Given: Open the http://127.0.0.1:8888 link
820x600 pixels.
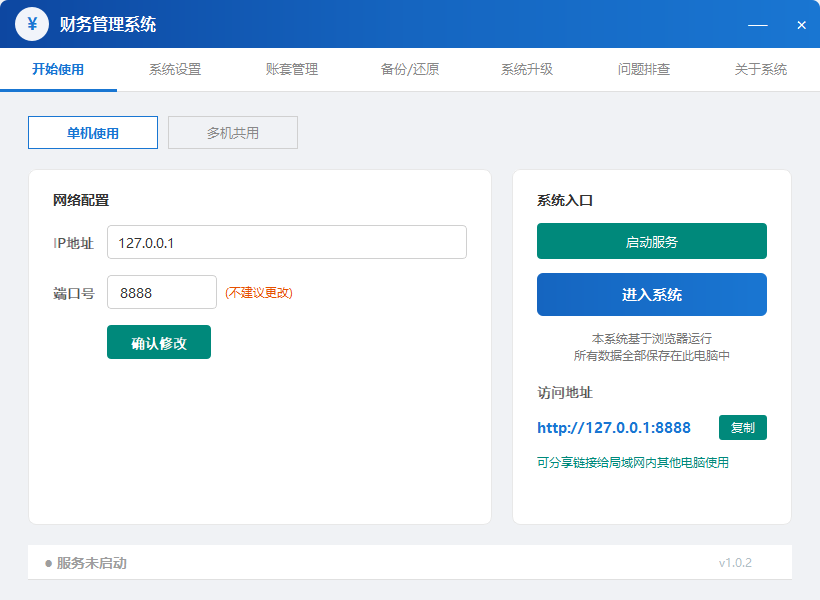Looking at the screenshot, I should click(614, 428).
